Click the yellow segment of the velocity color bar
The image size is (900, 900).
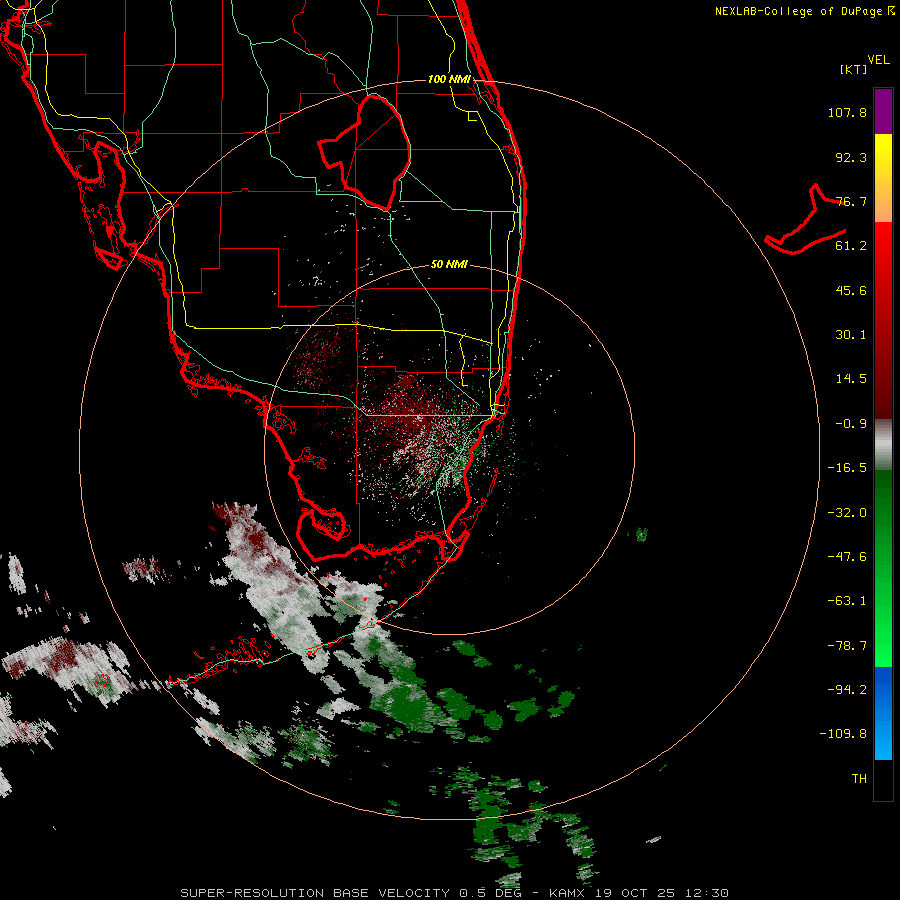[883, 156]
